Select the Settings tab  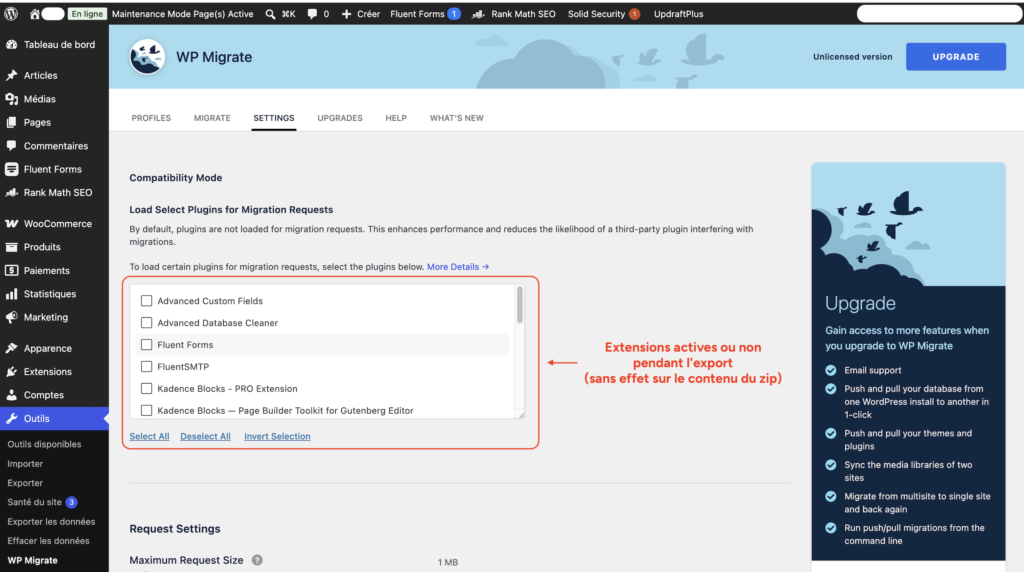274,118
